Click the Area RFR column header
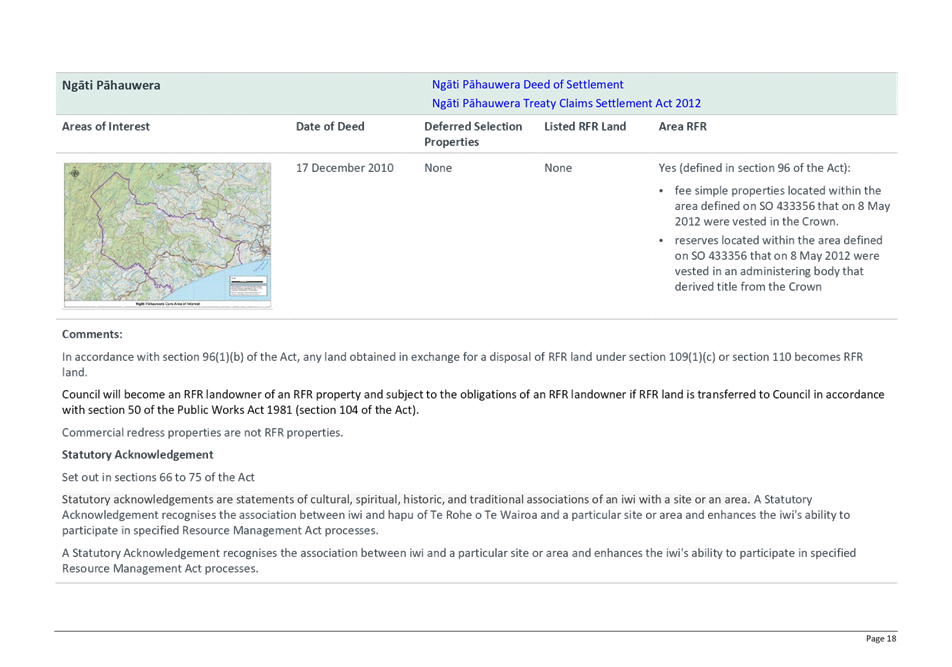This screenshot has width=952, height=667. pyautogui.click(x=682, y=127)
